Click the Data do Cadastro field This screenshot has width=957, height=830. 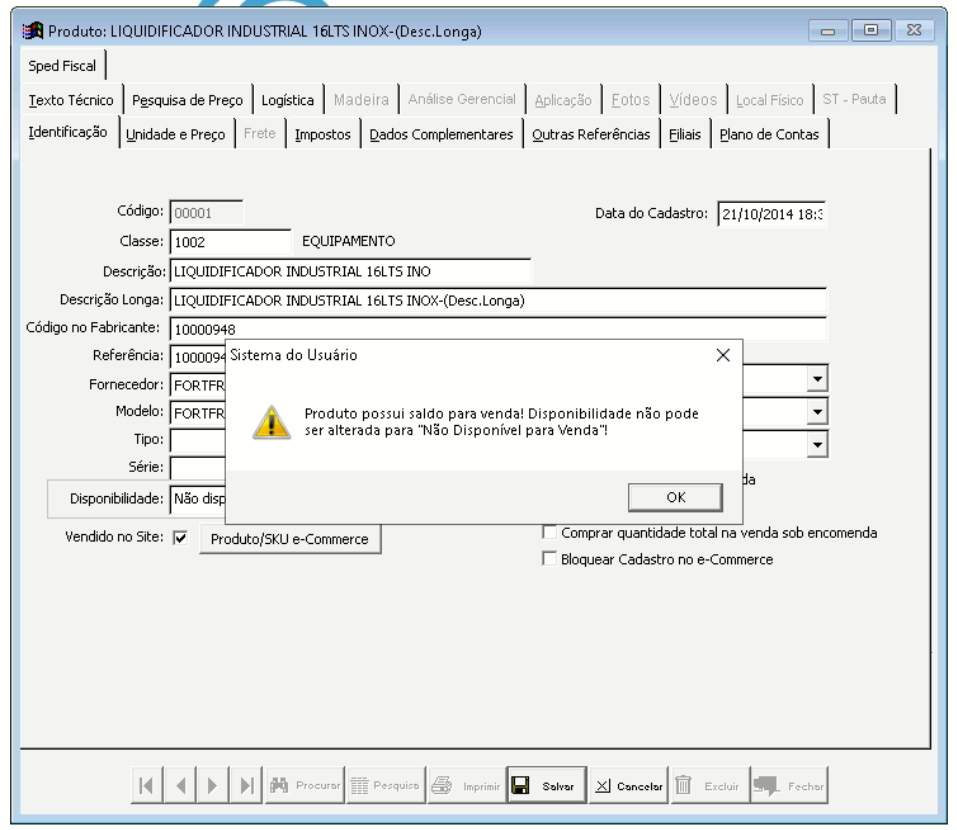pos(771,214)
